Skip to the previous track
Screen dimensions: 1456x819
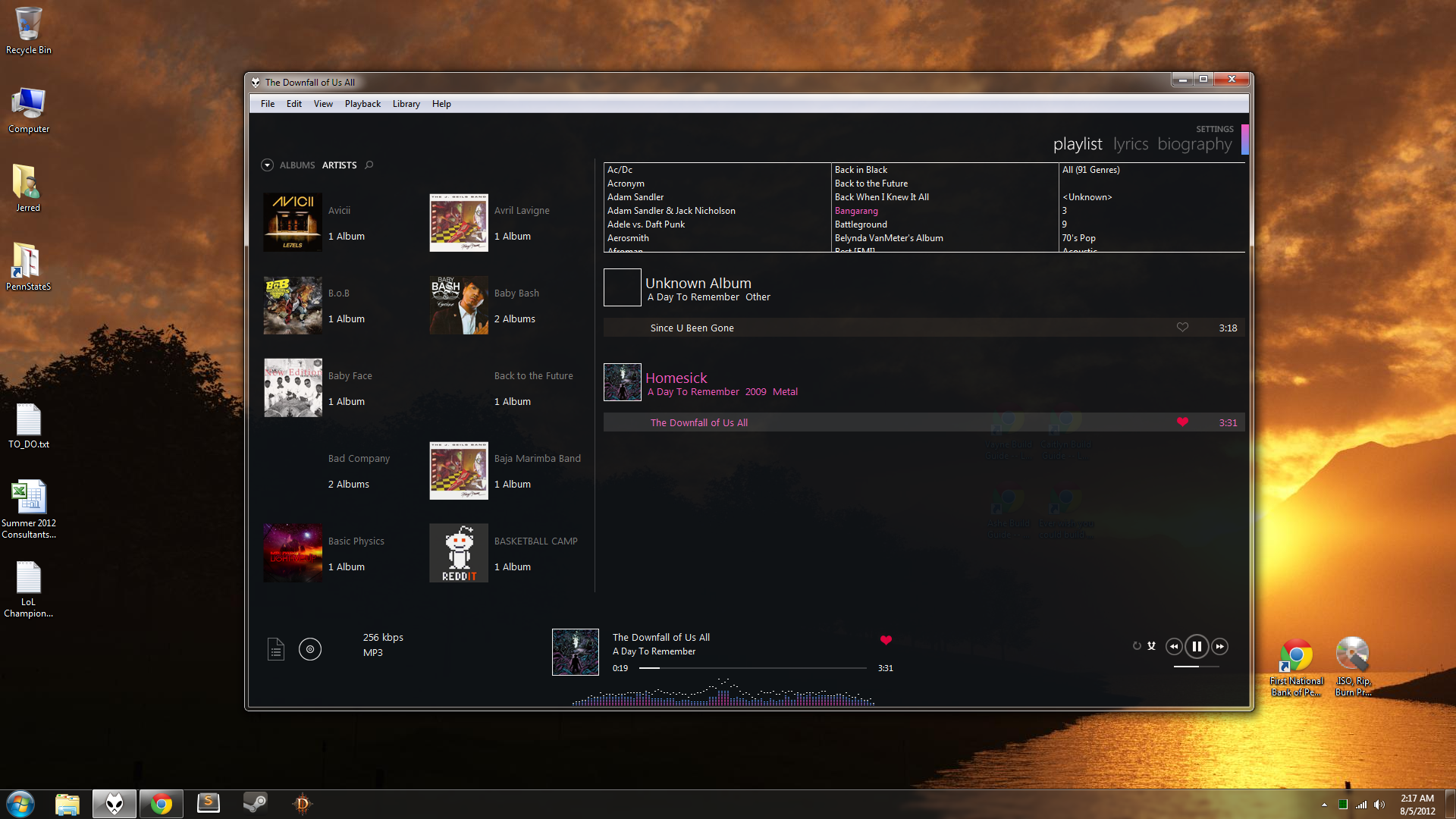(1174, 647)
